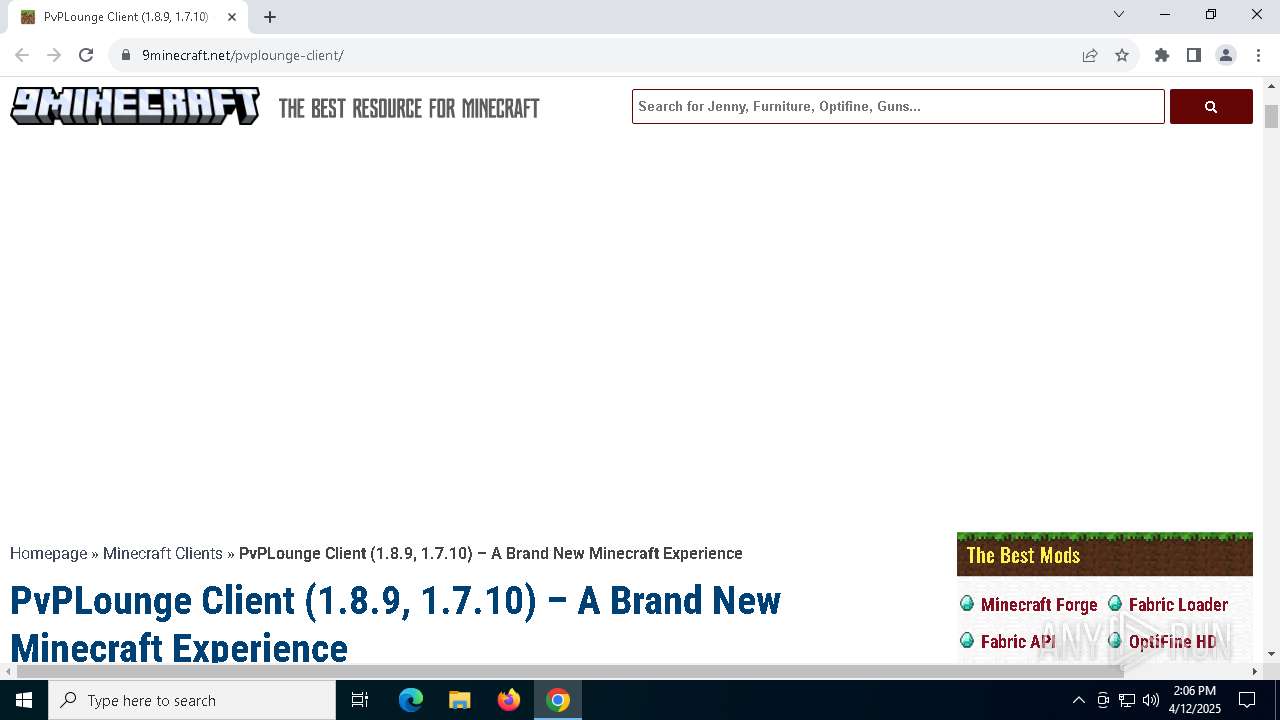This screenshot has width=1280, height=720.
Task: Show hidden system tray icons
Action: point(1078,700)
